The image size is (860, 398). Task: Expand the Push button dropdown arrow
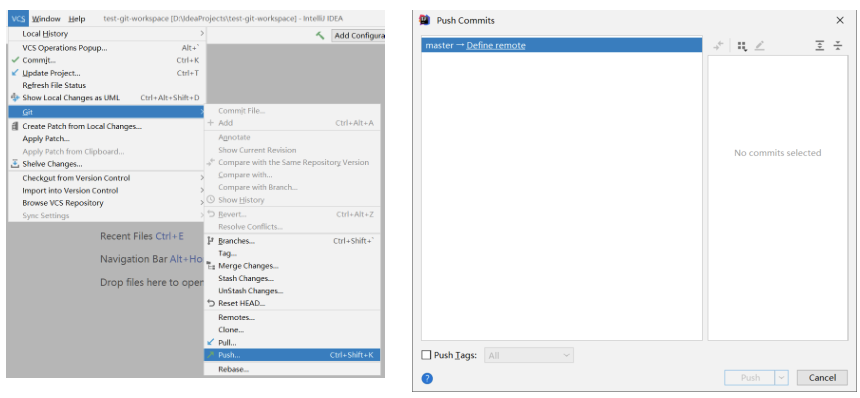782,378
